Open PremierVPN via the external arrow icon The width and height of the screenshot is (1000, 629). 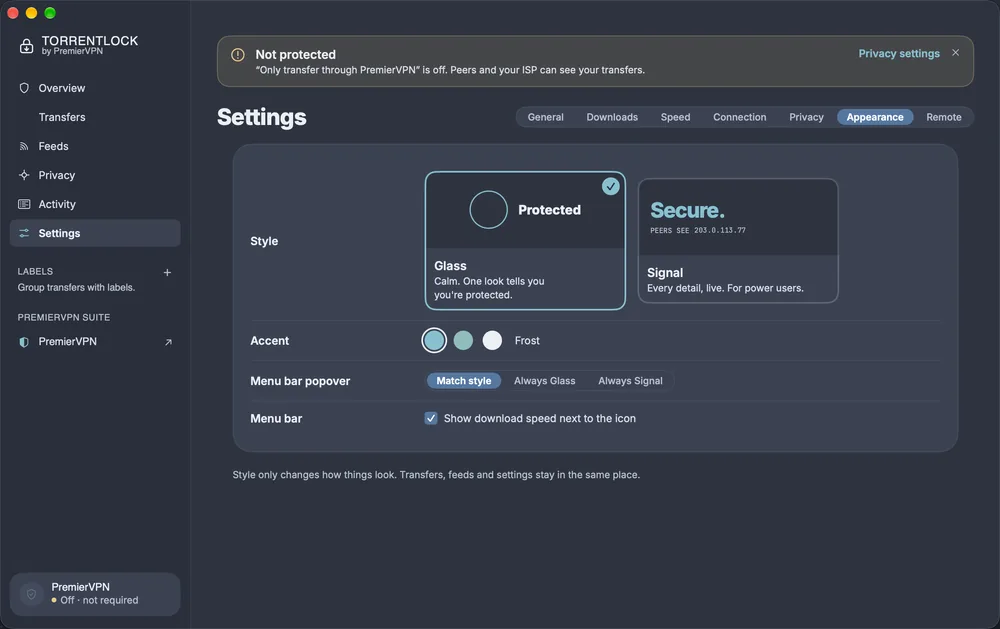(168, 342)
